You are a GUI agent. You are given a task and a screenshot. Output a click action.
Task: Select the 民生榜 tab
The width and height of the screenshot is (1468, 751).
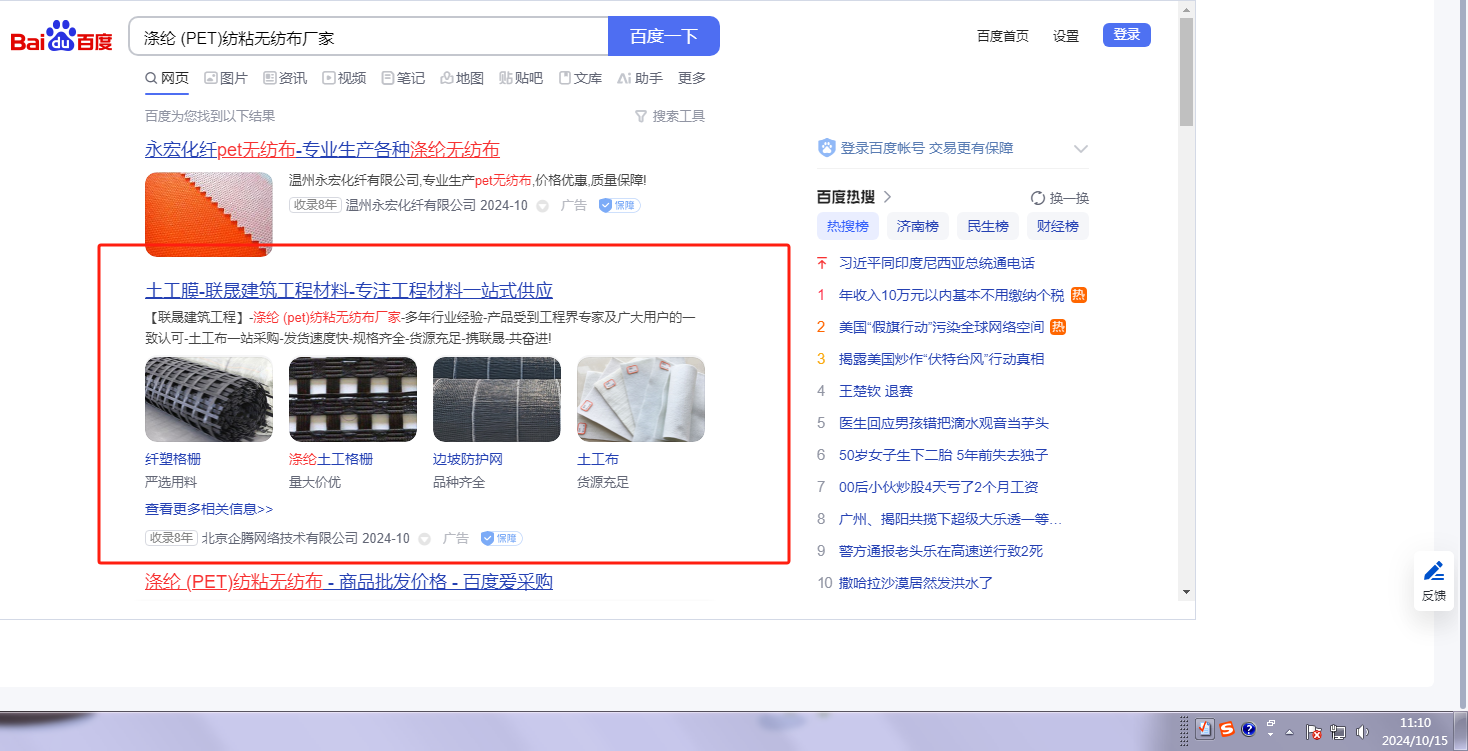988,226
